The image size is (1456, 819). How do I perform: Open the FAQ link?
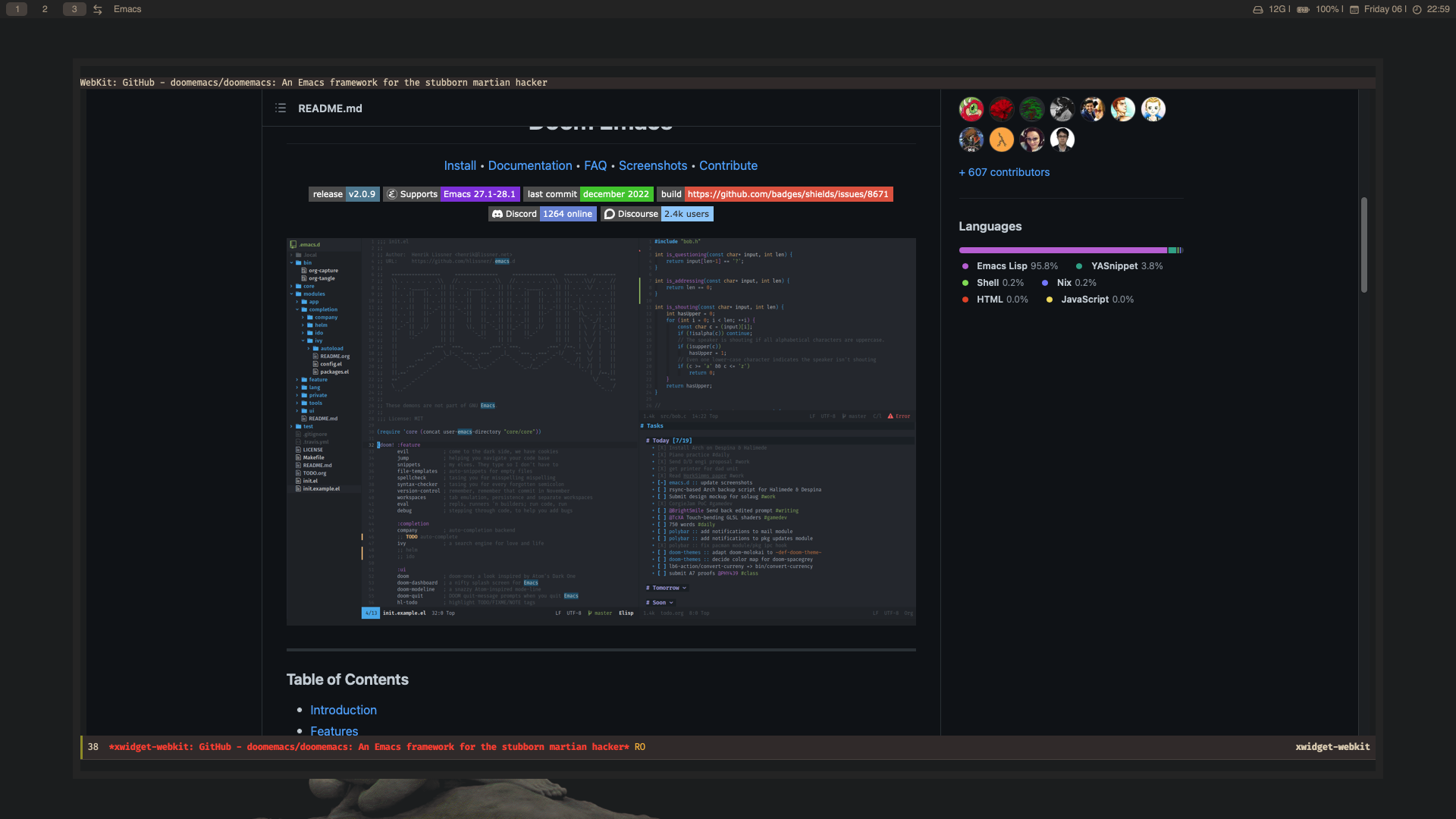coord(595,165)
